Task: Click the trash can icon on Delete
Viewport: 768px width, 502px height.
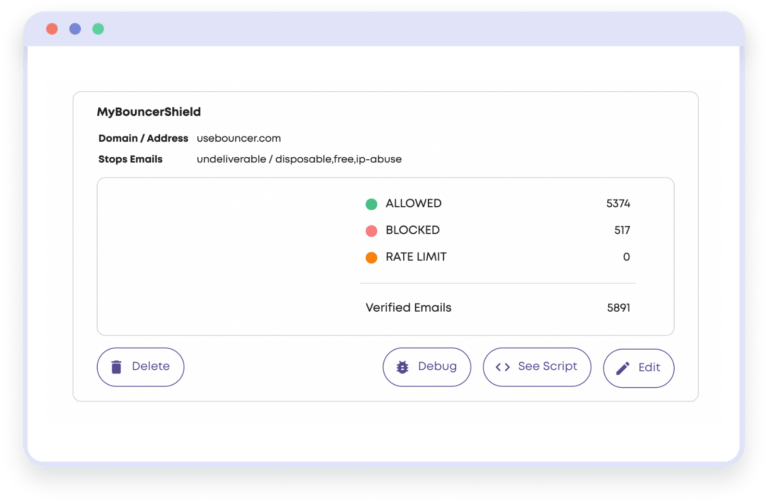Action: 116,367
